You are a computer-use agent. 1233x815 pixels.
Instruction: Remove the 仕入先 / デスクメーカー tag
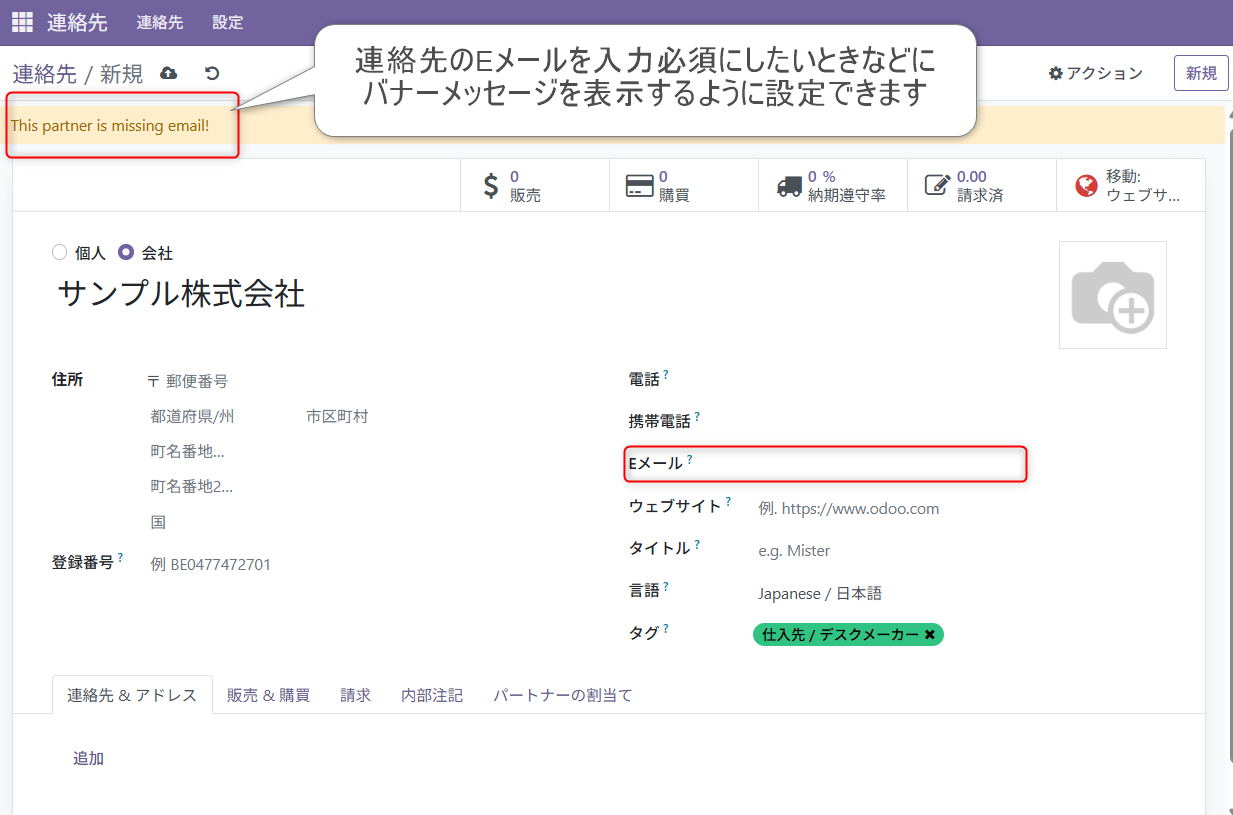coord(930,635)
